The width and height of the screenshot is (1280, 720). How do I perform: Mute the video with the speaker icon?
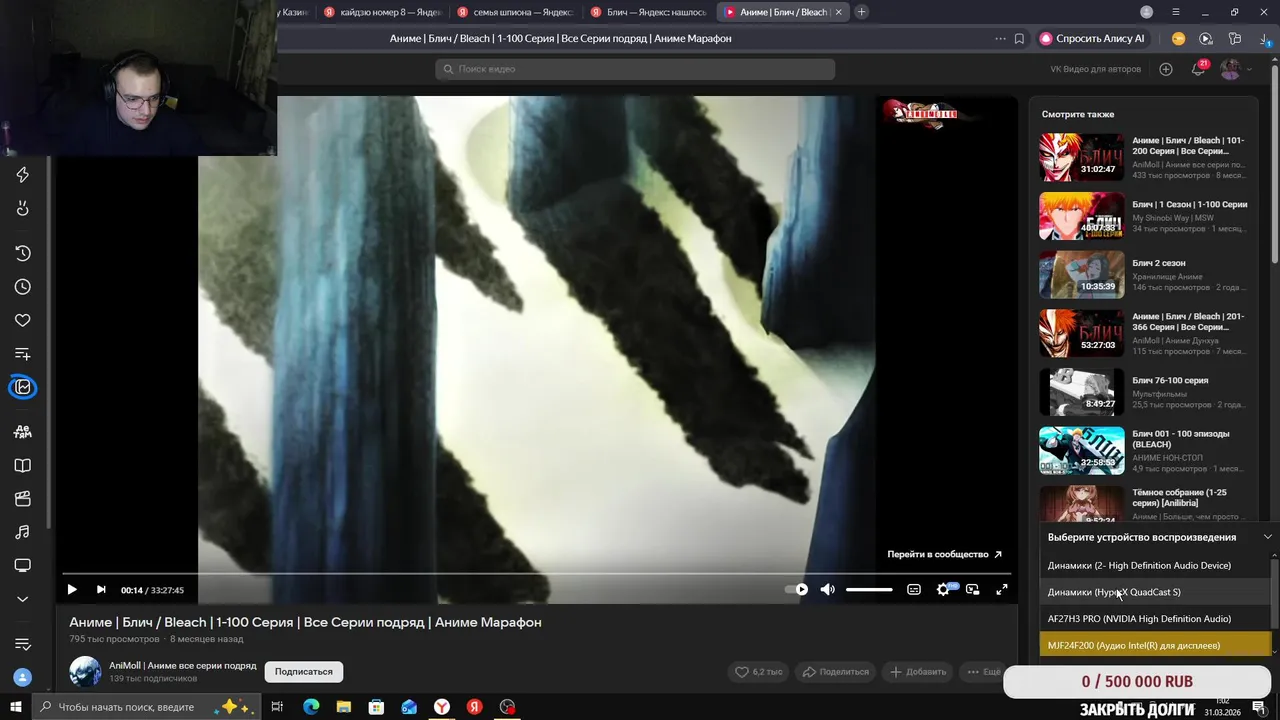click(x=827, y=590)
